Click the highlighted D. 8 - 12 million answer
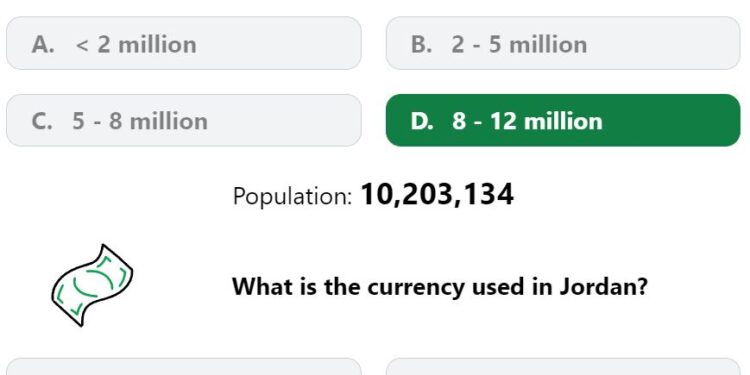This screenshot has height=375, width=750. tap(563, 120)
